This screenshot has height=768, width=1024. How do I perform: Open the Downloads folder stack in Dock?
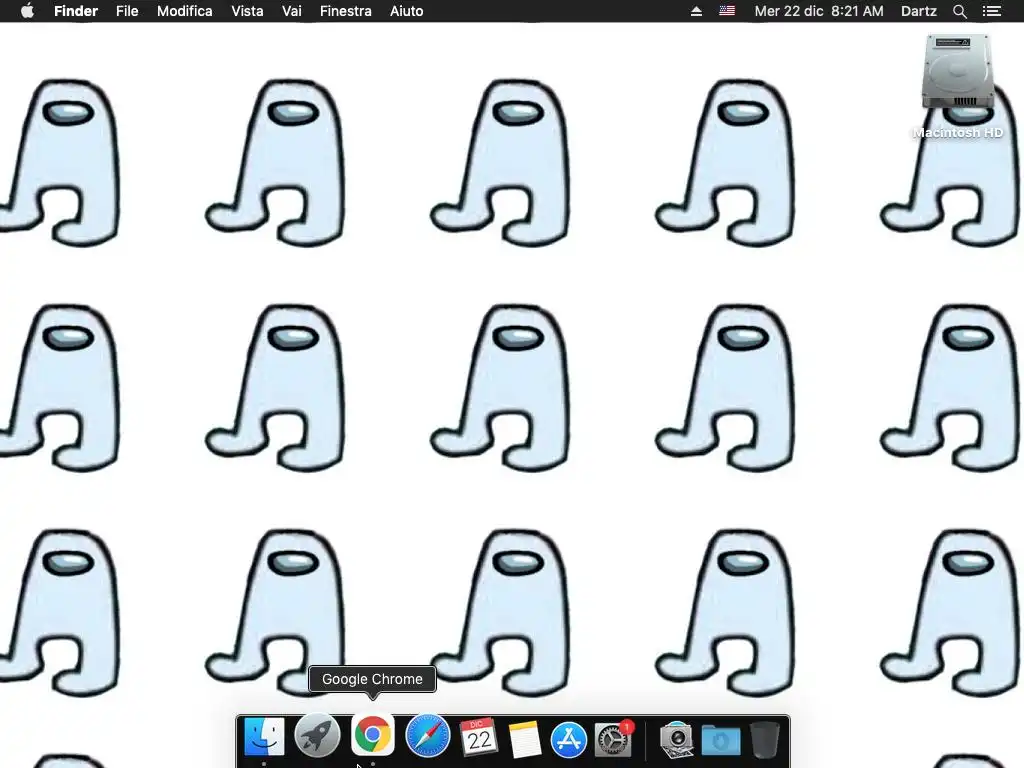pos(721,740)
